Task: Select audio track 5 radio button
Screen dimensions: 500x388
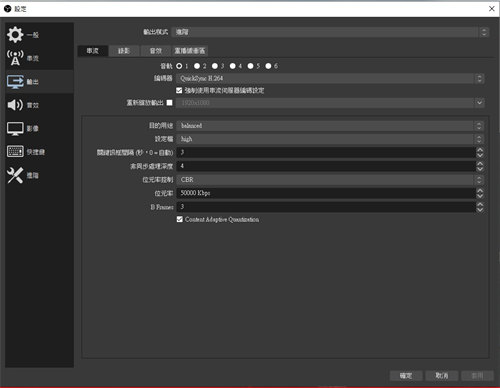Action: 251,66
